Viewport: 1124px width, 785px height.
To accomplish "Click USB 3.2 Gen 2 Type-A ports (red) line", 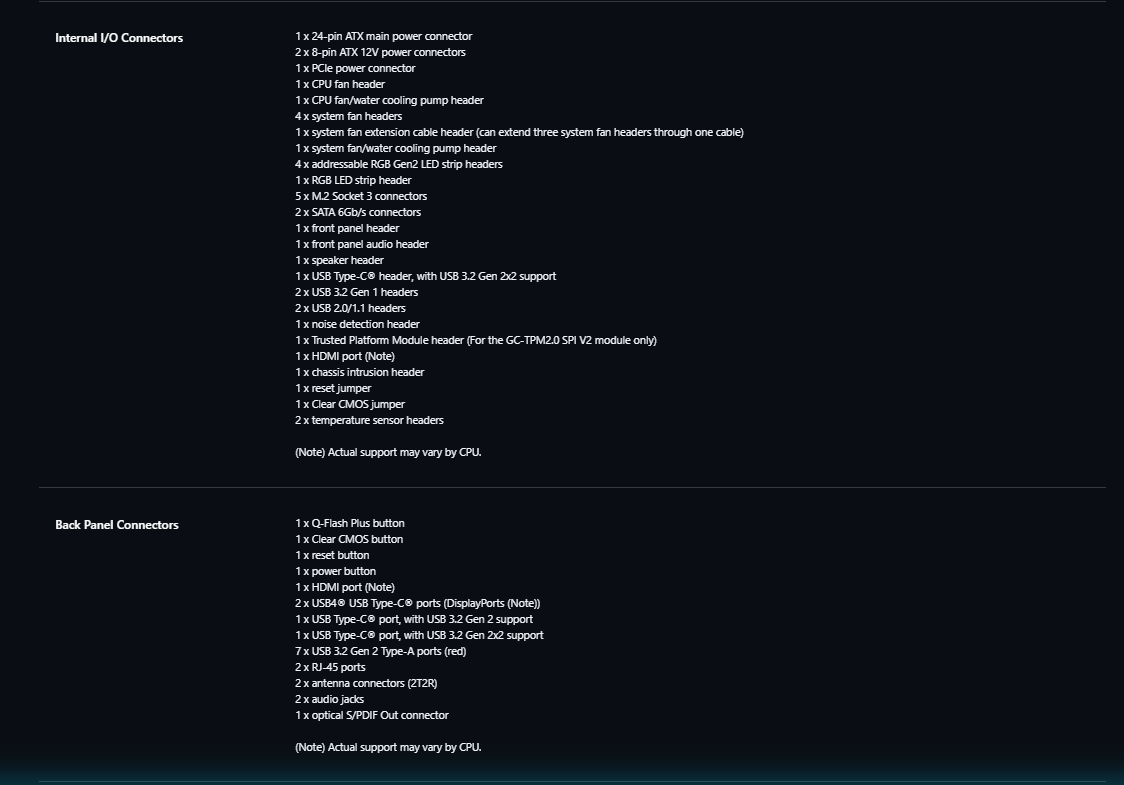I will (x=381, y=652).
